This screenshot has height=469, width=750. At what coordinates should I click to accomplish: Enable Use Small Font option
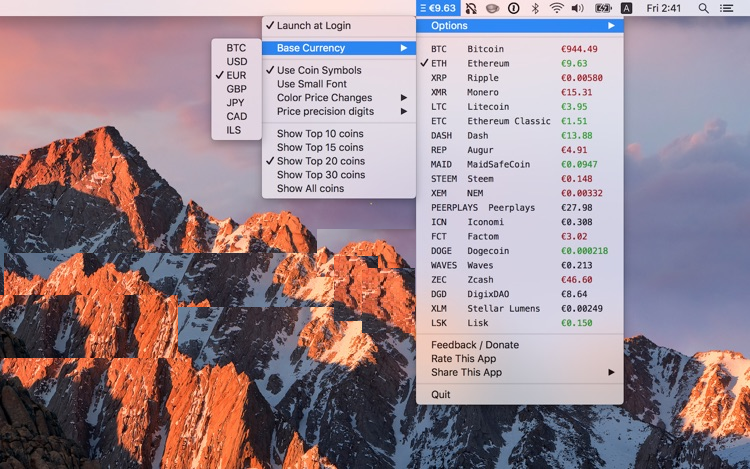[x=339, y=84]
